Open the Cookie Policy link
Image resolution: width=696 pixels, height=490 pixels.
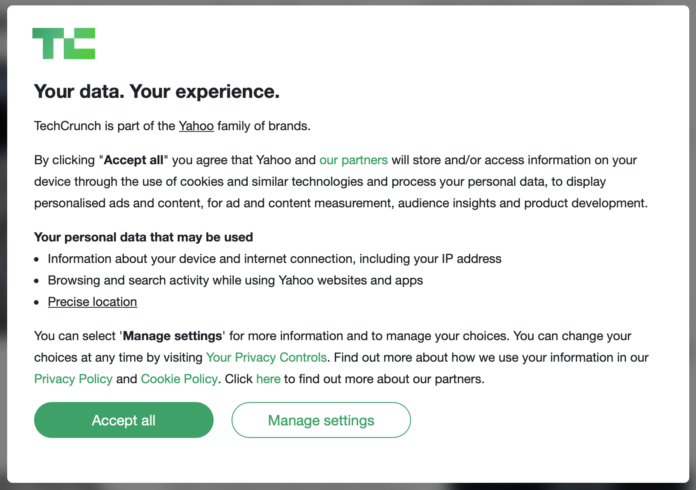(x=179, y=379)
